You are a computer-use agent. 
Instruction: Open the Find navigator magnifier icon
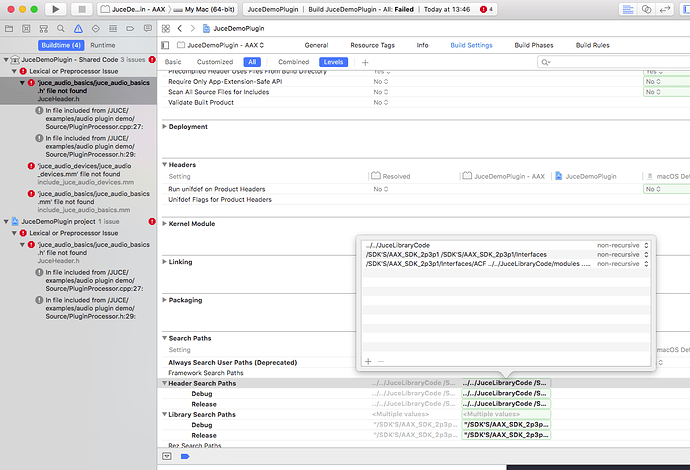pos(61,29)
